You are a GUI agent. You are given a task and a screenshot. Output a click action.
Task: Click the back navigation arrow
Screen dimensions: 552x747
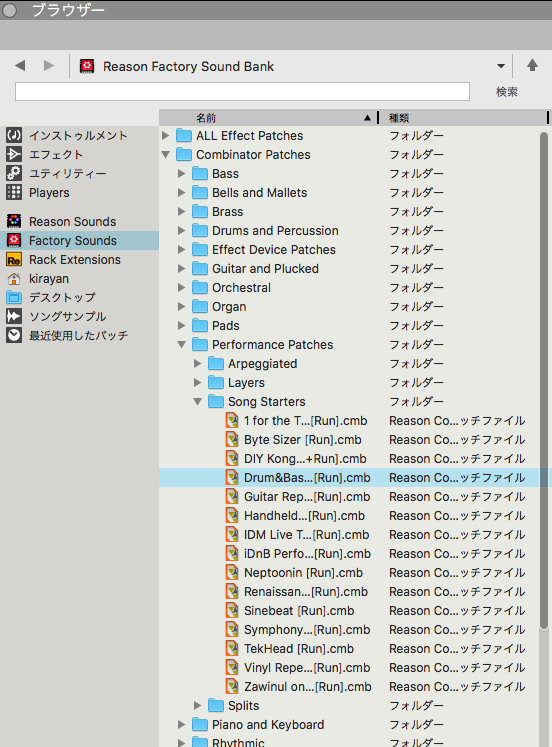coord(20,65)
